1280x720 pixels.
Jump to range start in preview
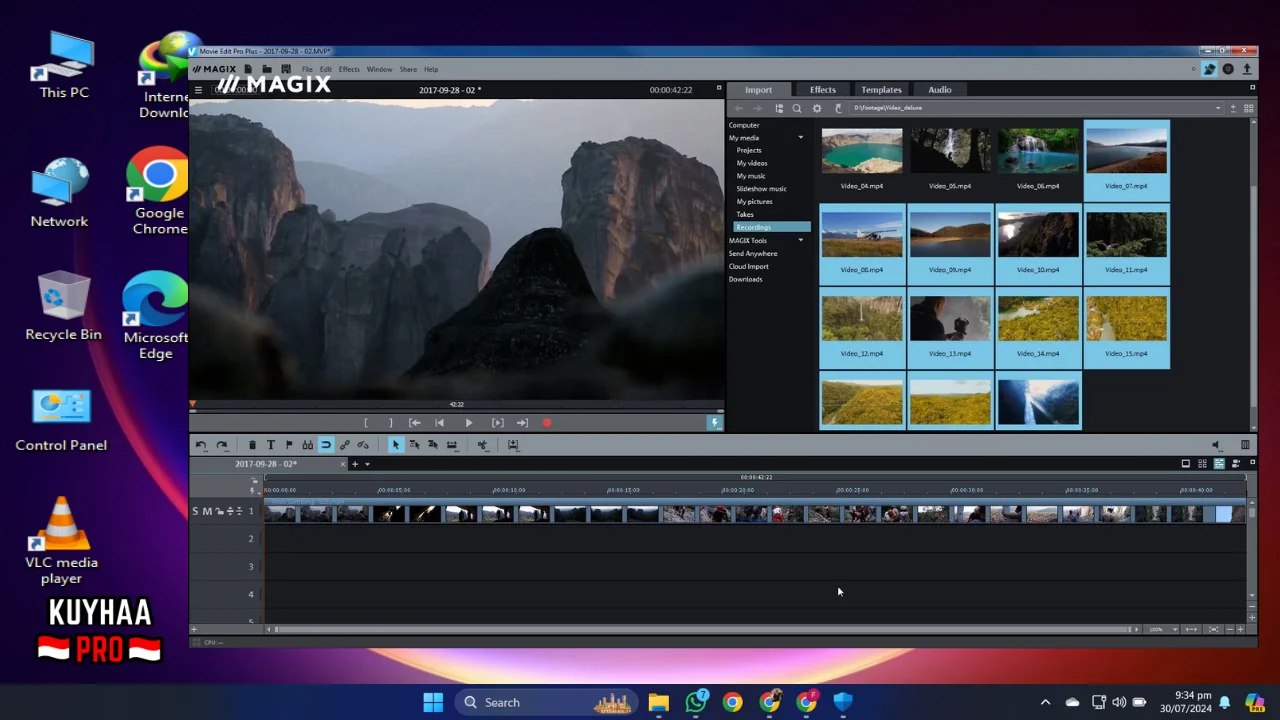414,423
